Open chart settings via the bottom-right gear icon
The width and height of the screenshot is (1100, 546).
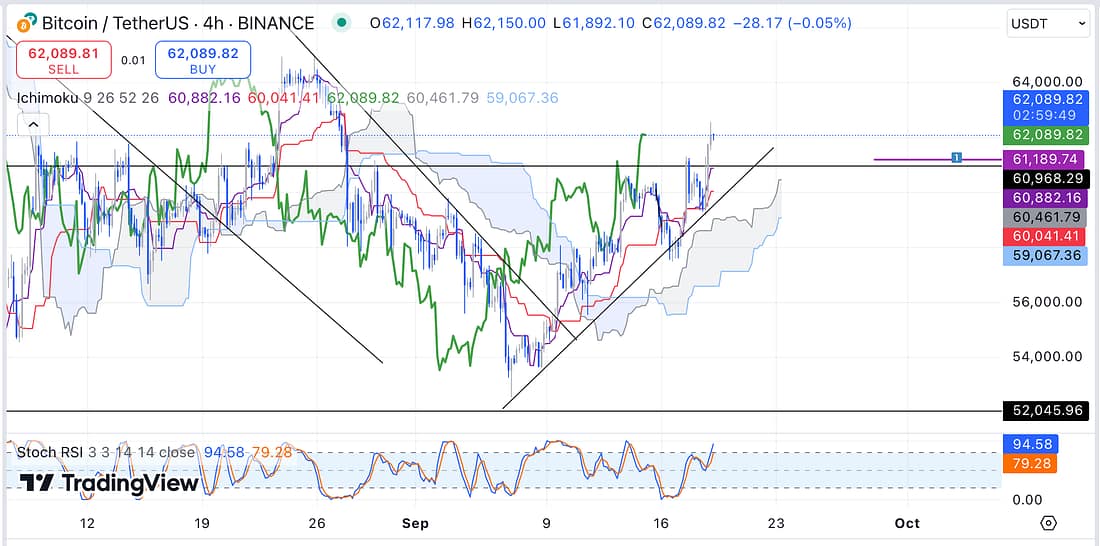tap(1048, 523)
